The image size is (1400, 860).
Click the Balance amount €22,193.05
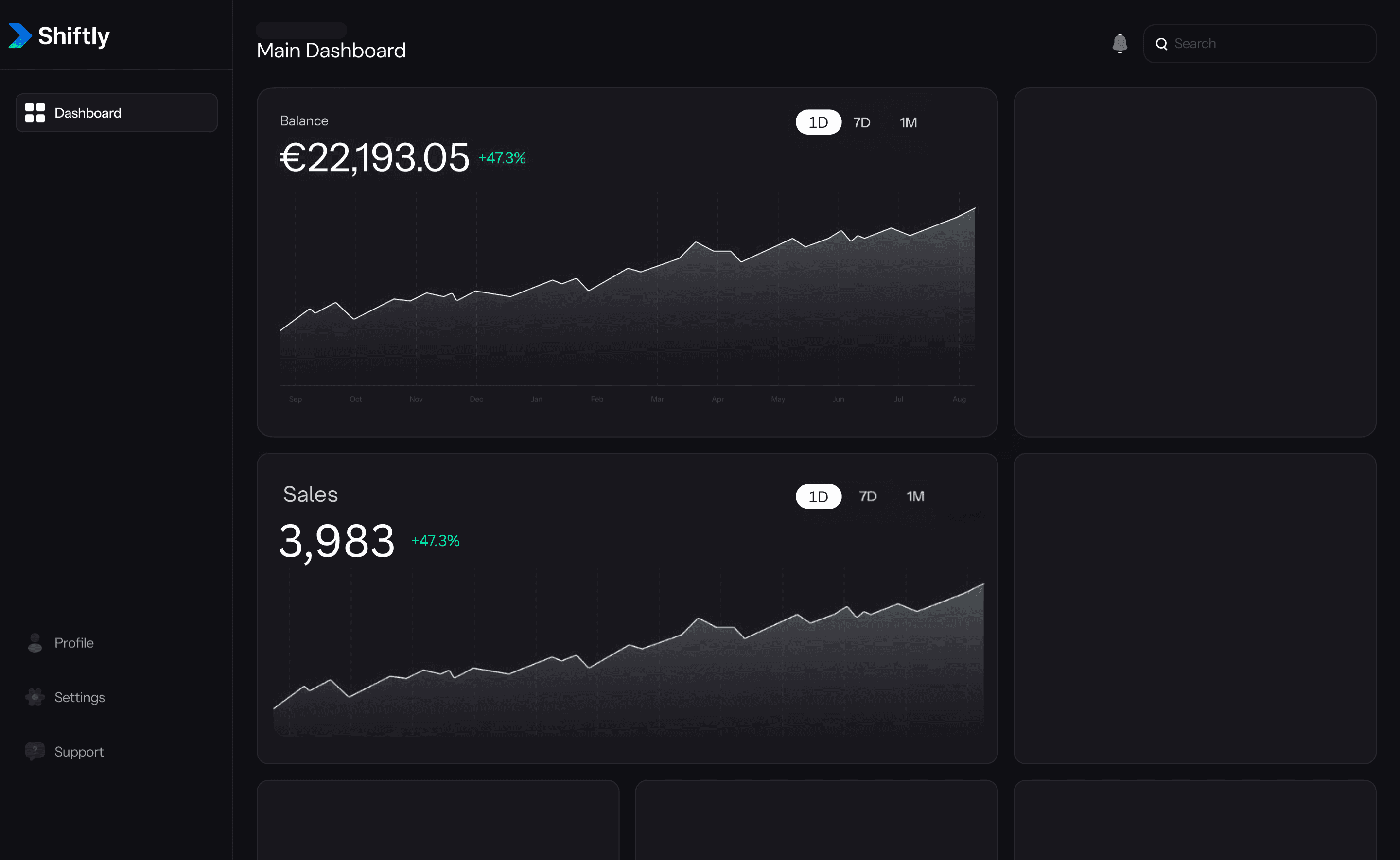(x=374, y=157)
